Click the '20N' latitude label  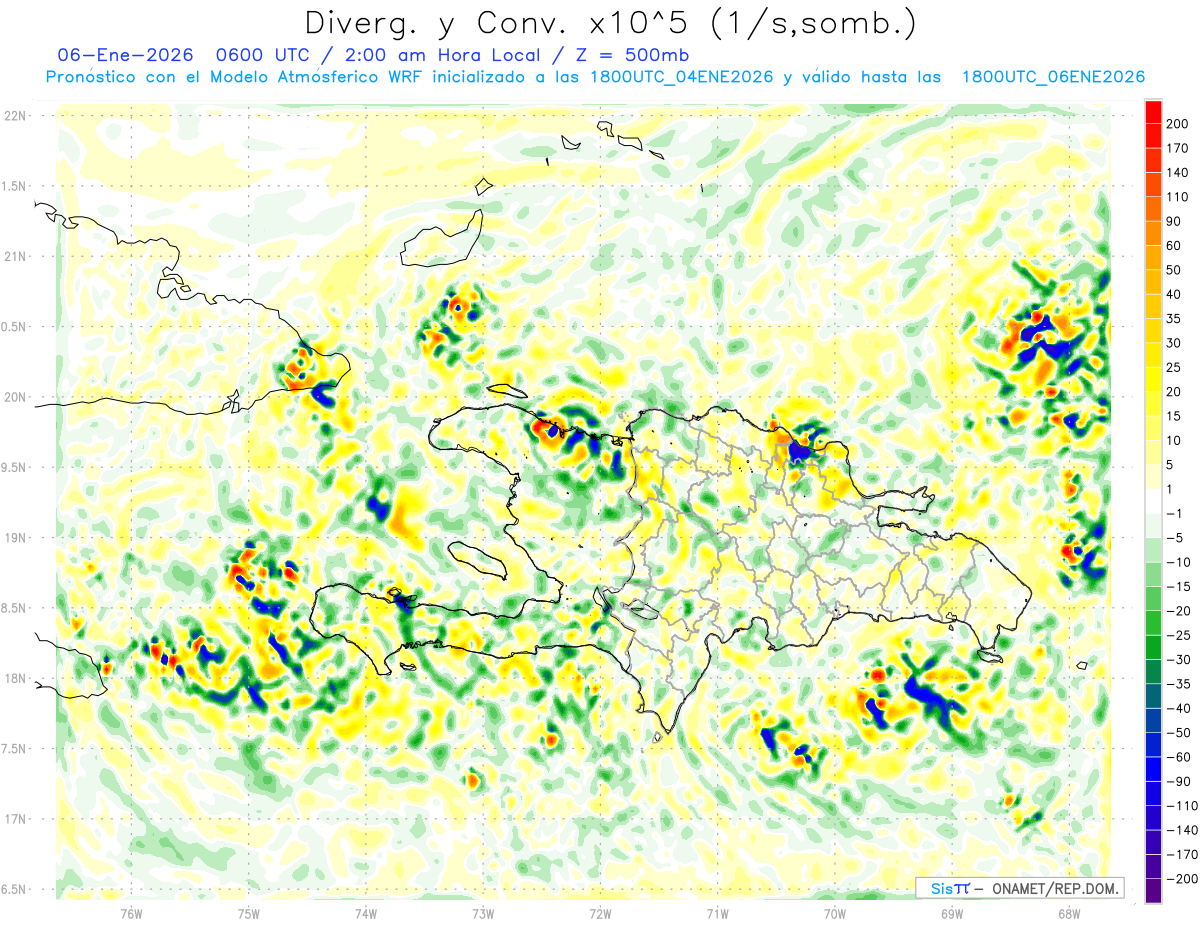14,397
